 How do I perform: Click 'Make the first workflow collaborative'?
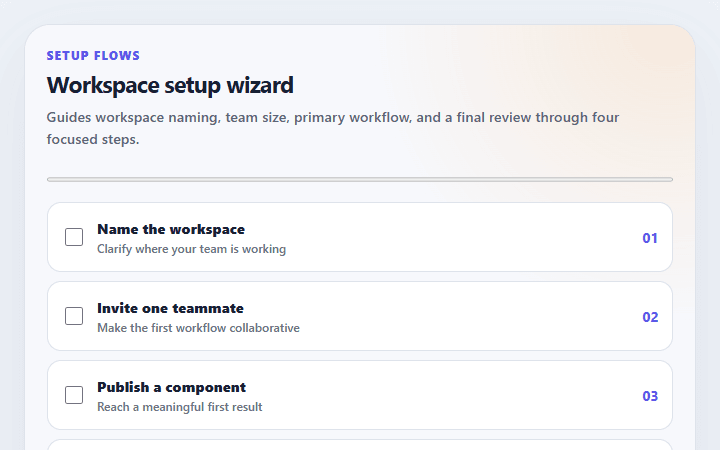[x=198, y=328]
